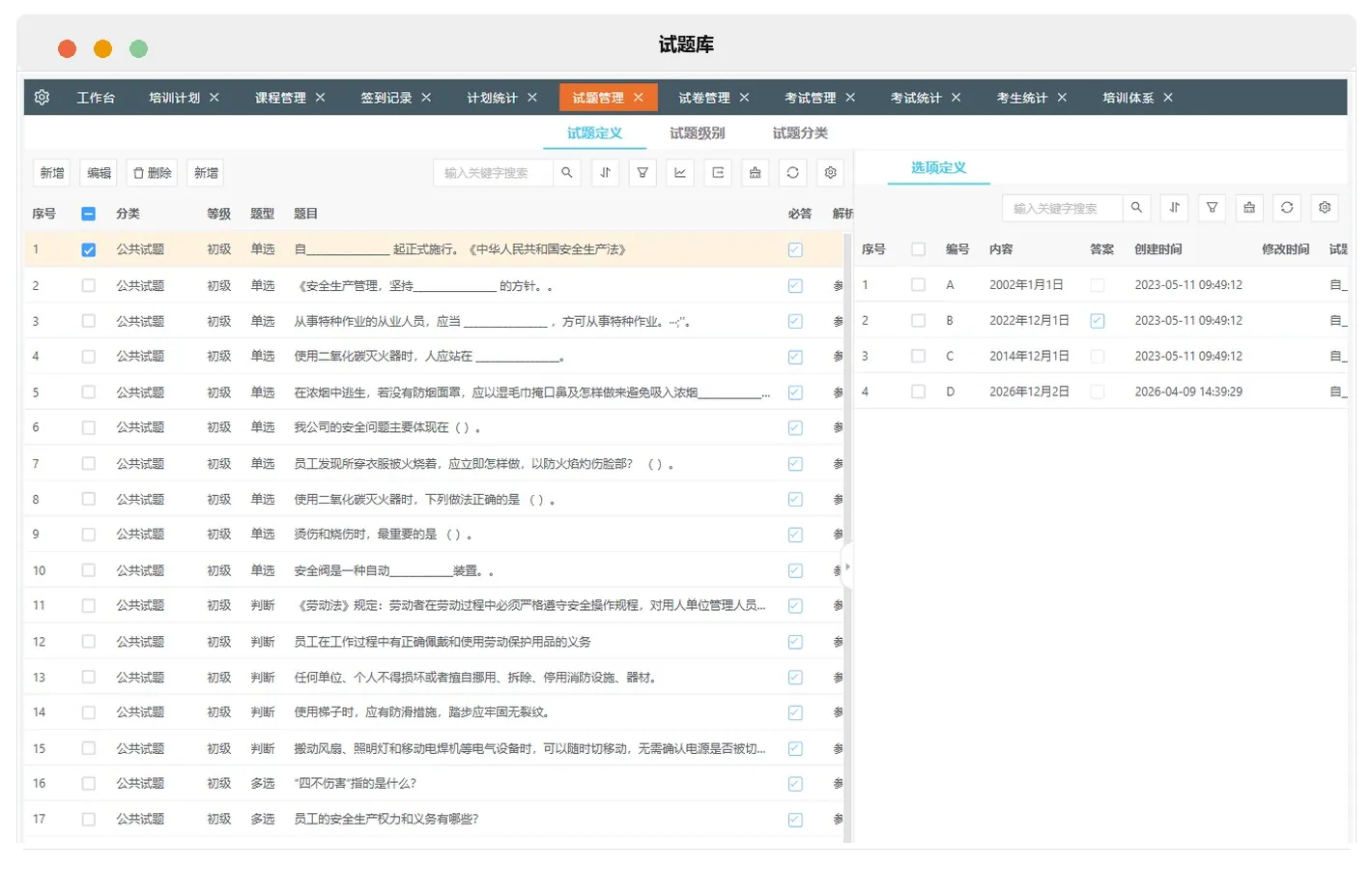Close the 课程管理 tab

click(x=320, y=98)
